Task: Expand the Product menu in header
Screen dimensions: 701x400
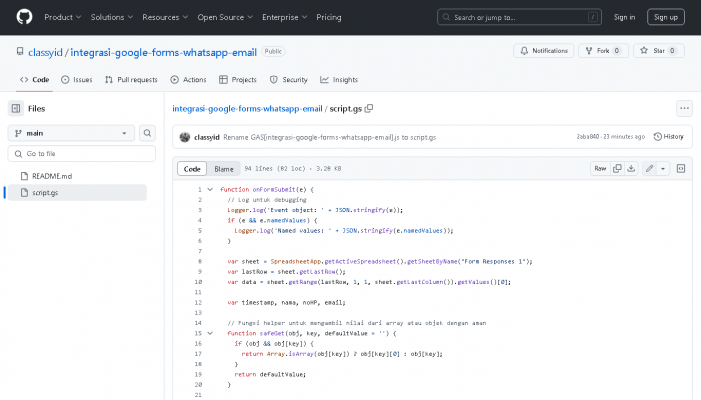Action: (62, 17)
